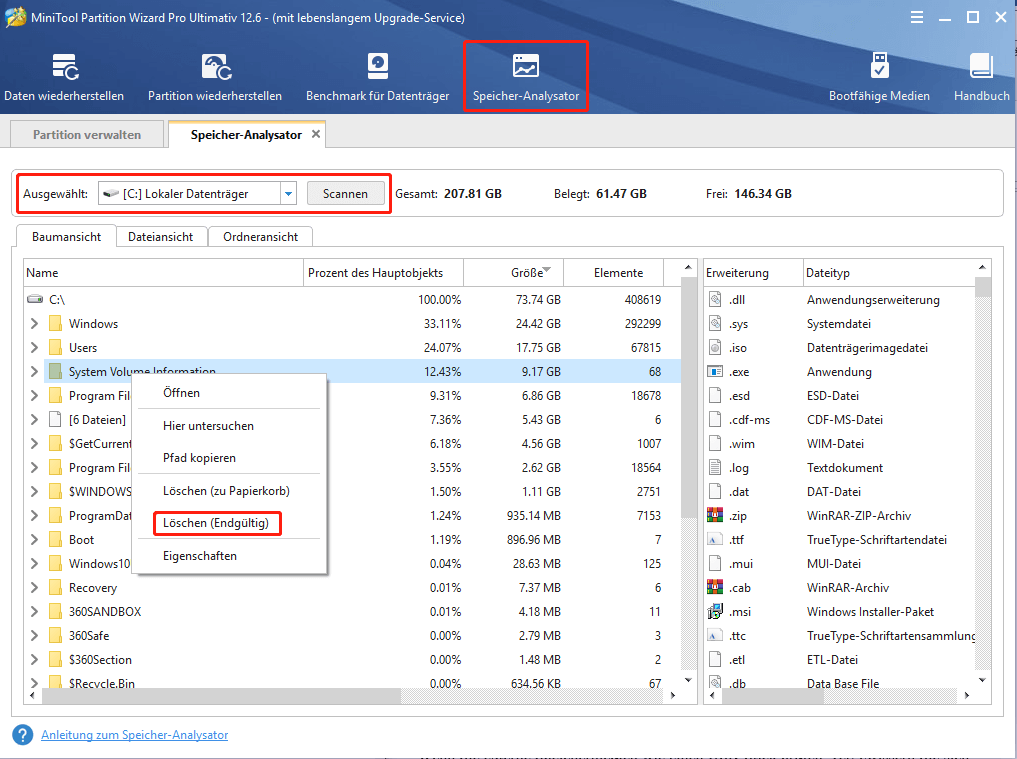The height and width of the screenshot is (759, 1017).
Task: Open Partition wiederherstellen tool
Action: (215, 78)
